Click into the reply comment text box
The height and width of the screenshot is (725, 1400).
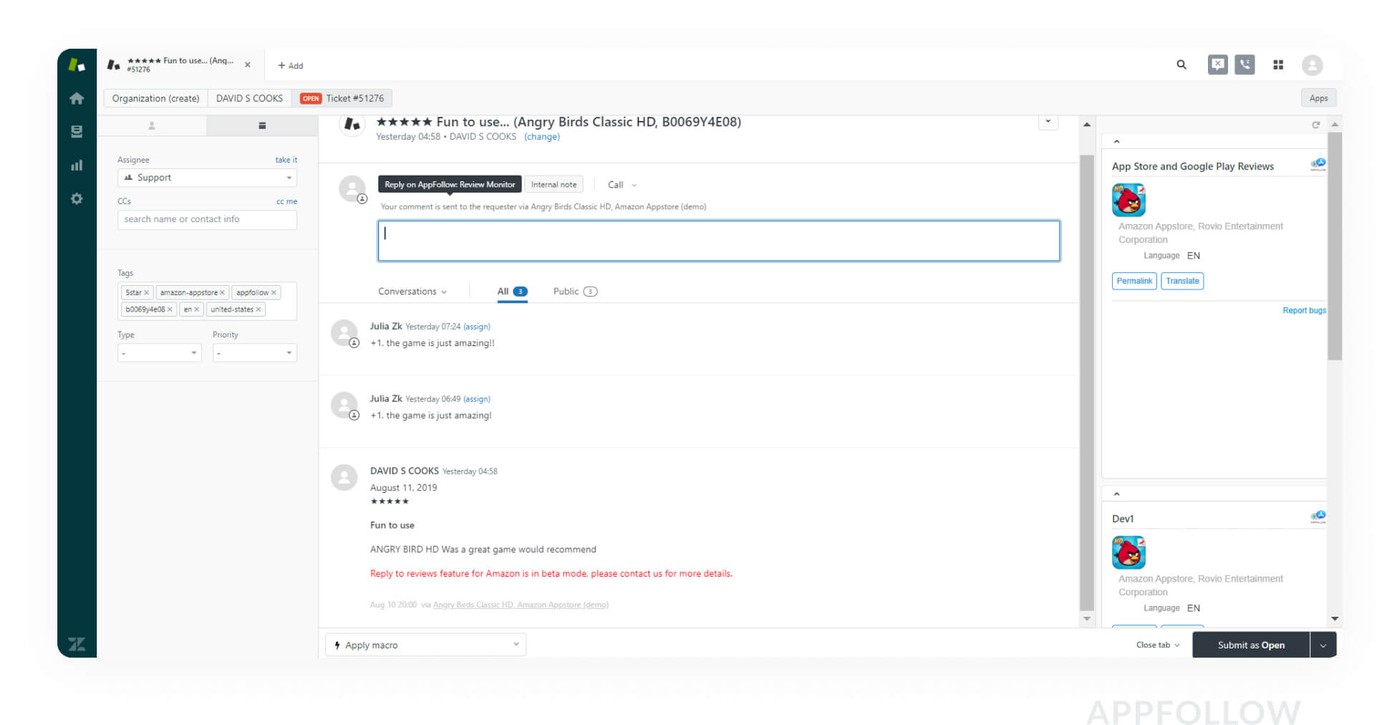click(719, 241)
